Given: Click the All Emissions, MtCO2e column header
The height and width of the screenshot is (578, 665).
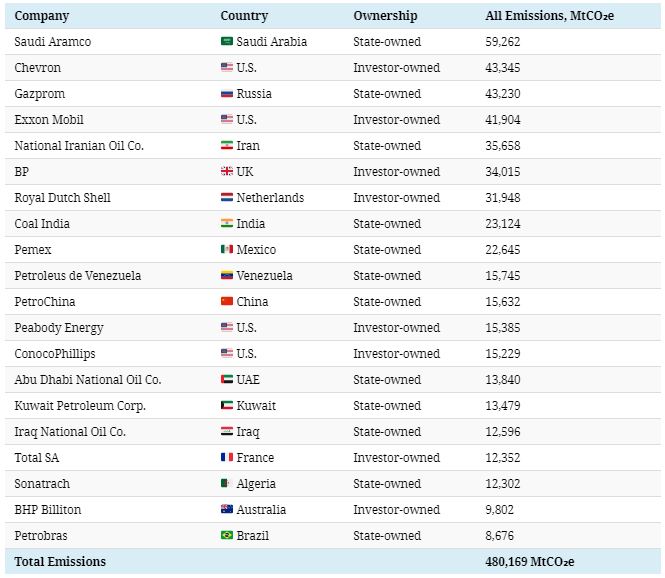Looking at the screenshot, I should (550, 16).
